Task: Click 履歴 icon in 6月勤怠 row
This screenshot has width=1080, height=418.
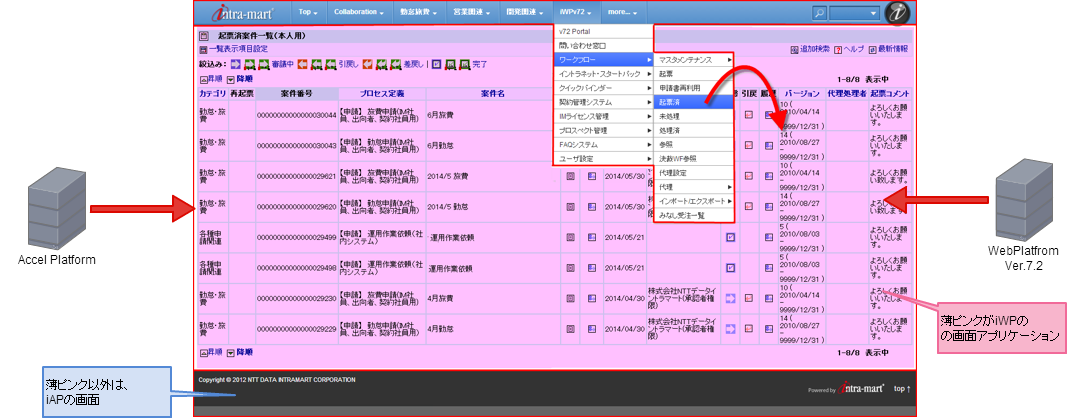Action: (769, 146)
